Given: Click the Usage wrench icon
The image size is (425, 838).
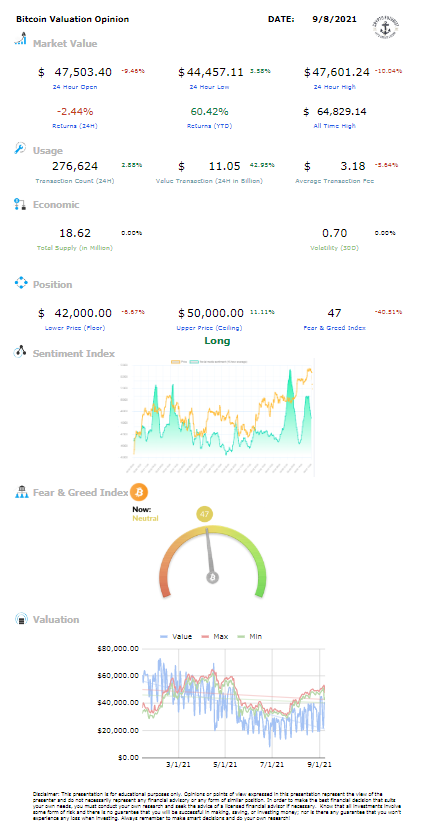Looking at the screenshot, I should (20, 149).
